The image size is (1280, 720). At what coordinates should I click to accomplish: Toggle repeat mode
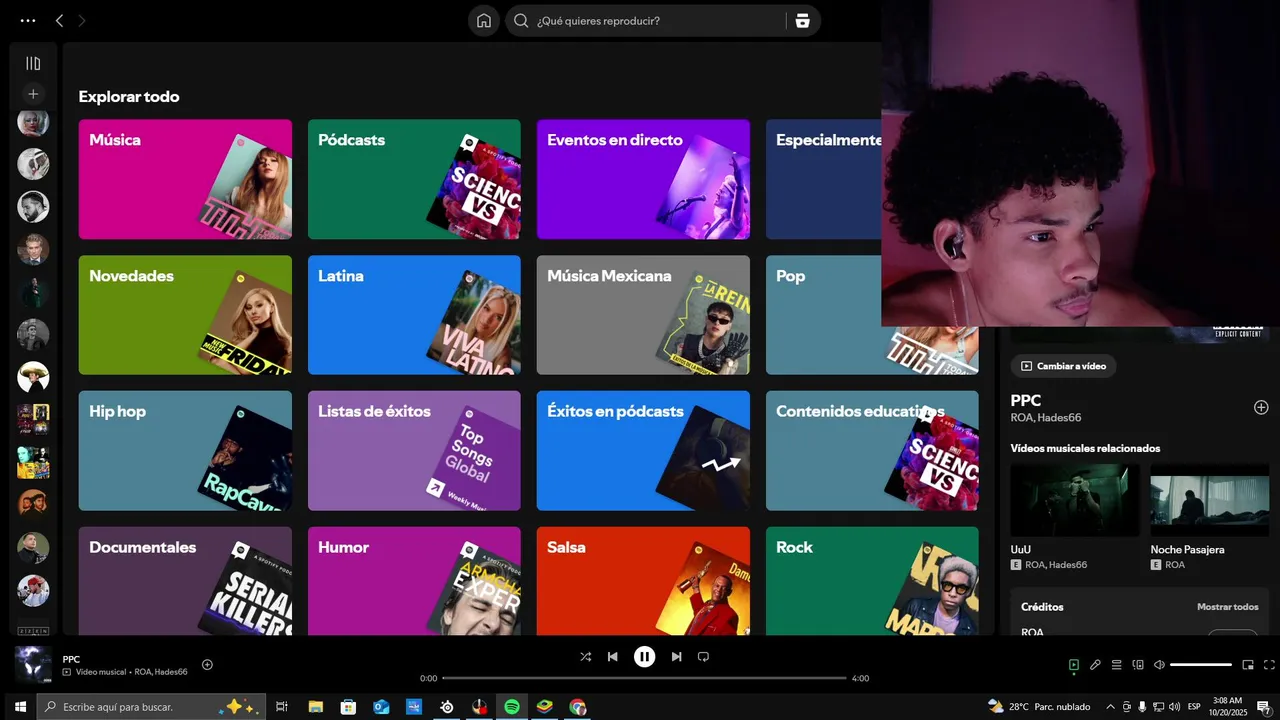click(703, 656)
